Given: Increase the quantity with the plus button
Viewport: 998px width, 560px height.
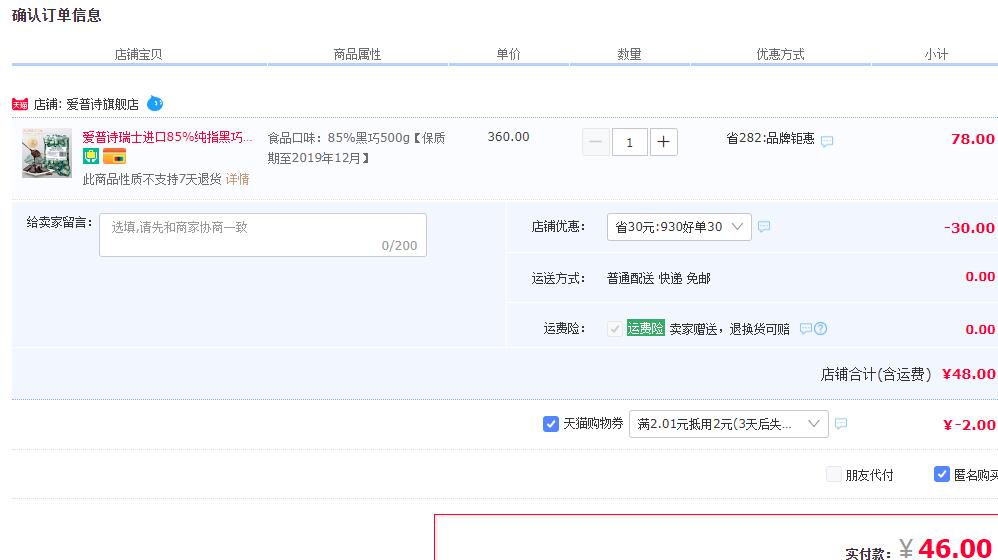Looking at the screenshot, I should coord(663,142).
